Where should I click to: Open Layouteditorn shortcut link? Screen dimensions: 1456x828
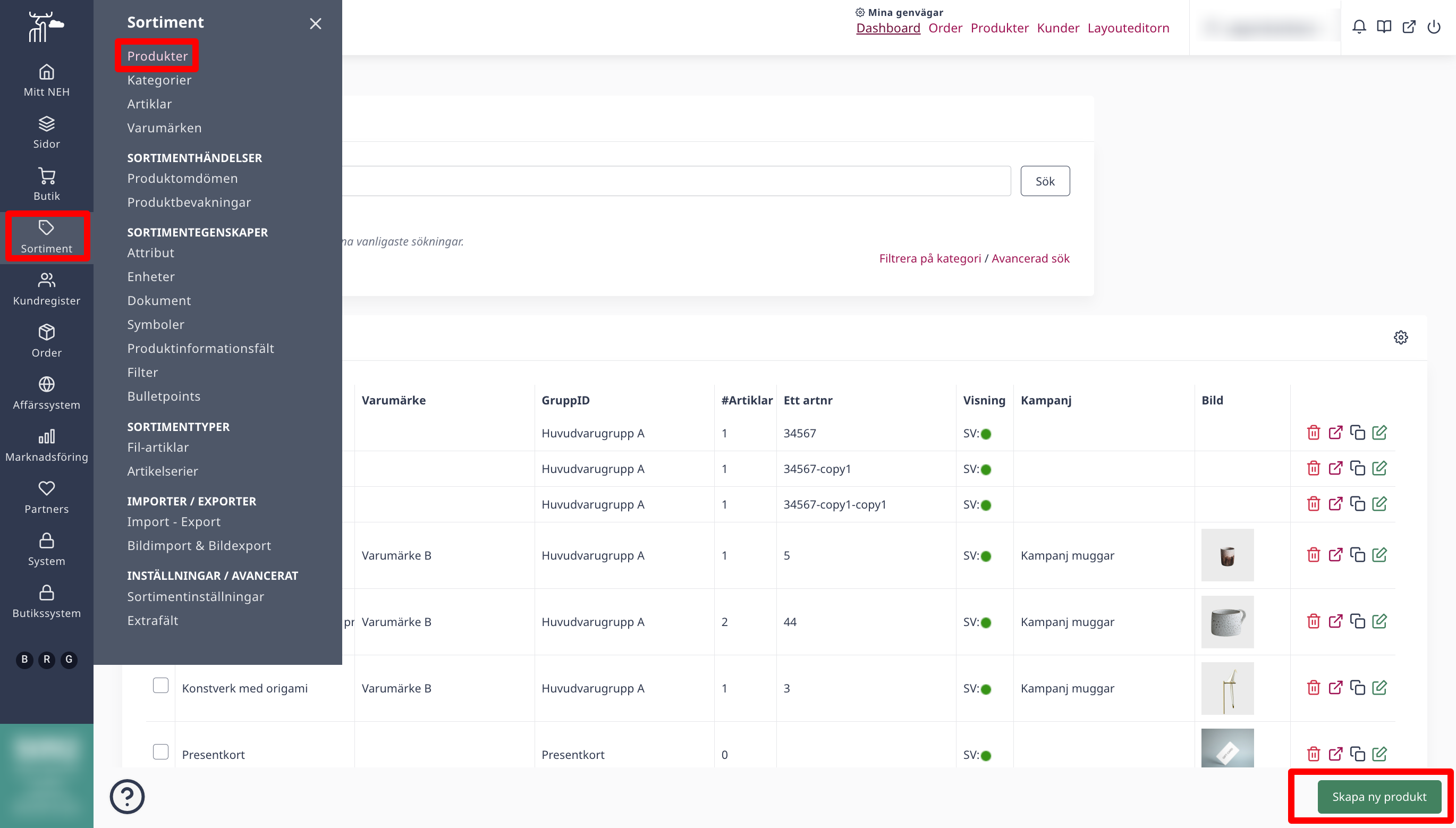(1128, 28)
